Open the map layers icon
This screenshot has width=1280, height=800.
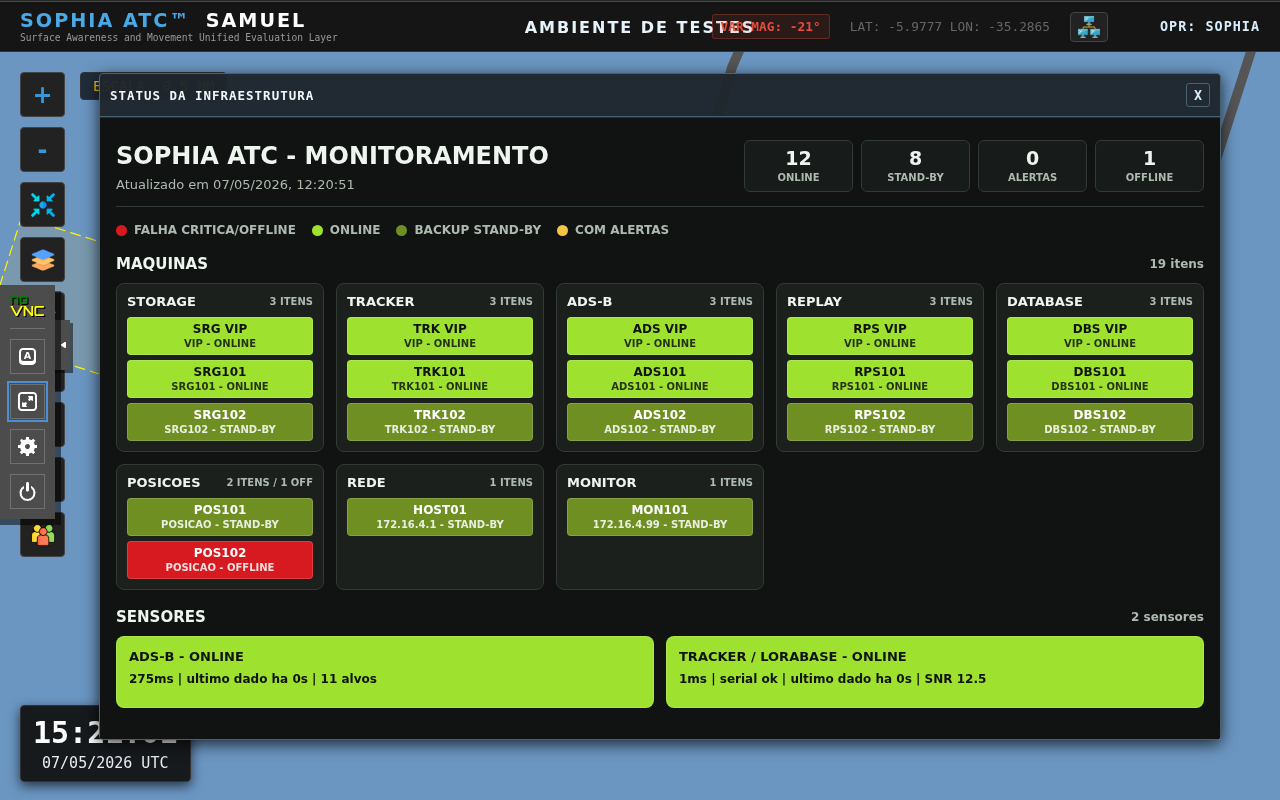pos(42,259)
